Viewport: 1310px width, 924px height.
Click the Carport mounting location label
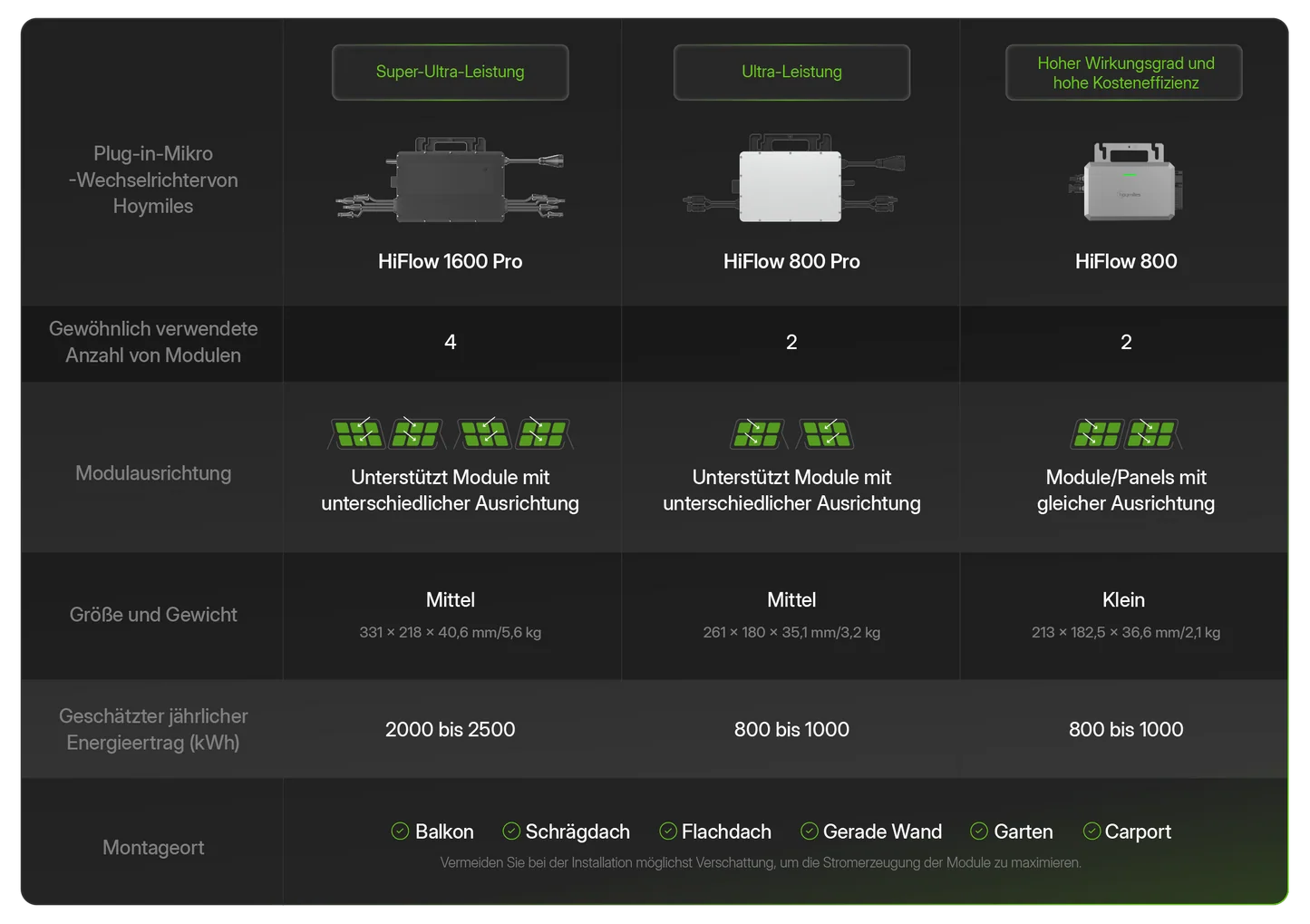click(1138, 832)
